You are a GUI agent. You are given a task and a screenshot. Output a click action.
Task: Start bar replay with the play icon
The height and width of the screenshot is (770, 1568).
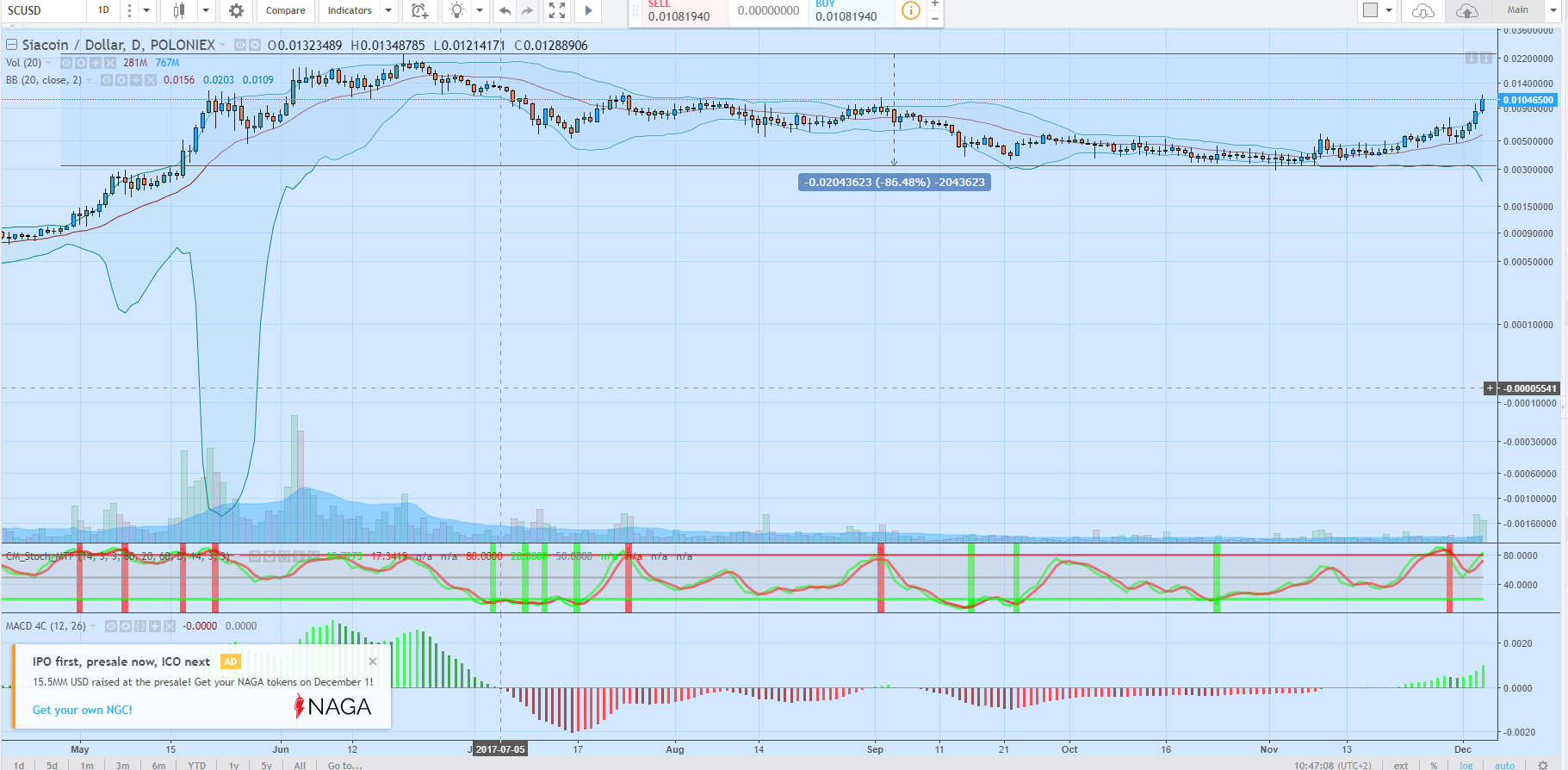tap(588, 10)
